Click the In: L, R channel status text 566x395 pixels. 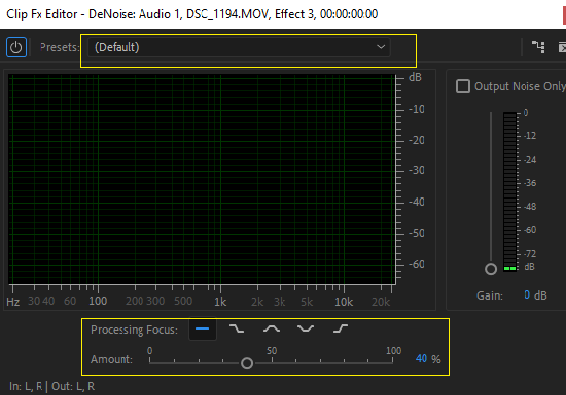coord(25,386)
